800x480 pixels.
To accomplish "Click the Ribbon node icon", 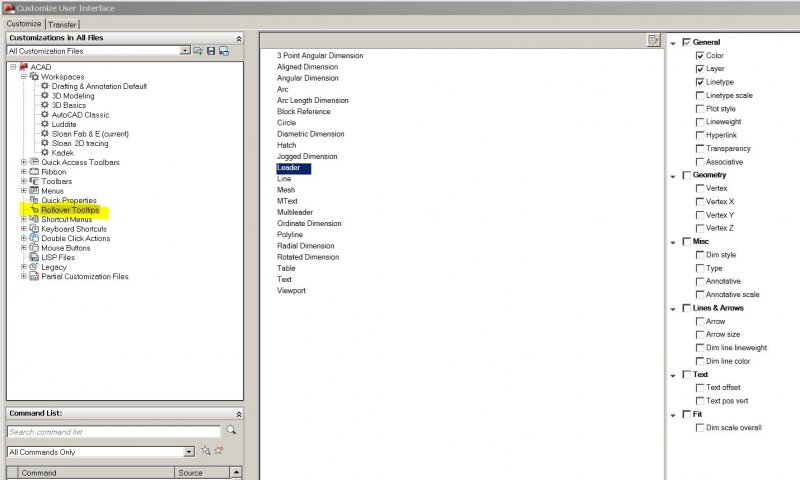I will 34,171.
